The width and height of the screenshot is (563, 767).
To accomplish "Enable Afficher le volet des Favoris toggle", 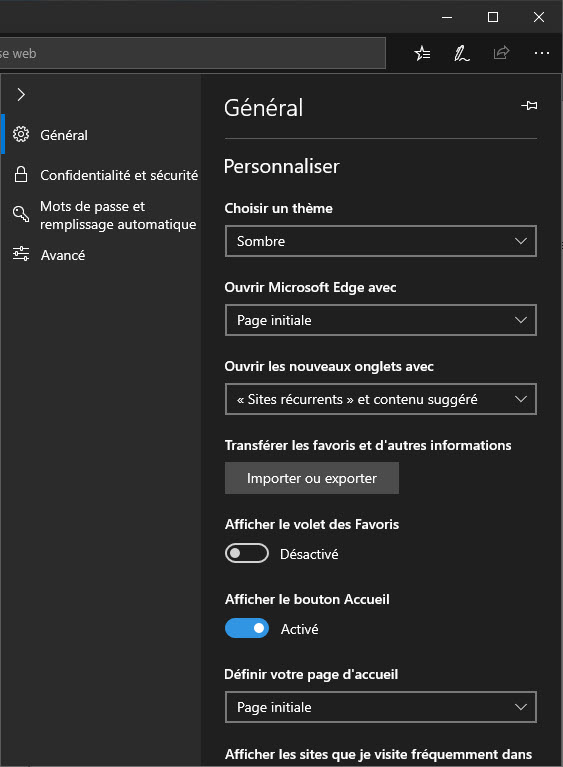I will coord(247,553).
